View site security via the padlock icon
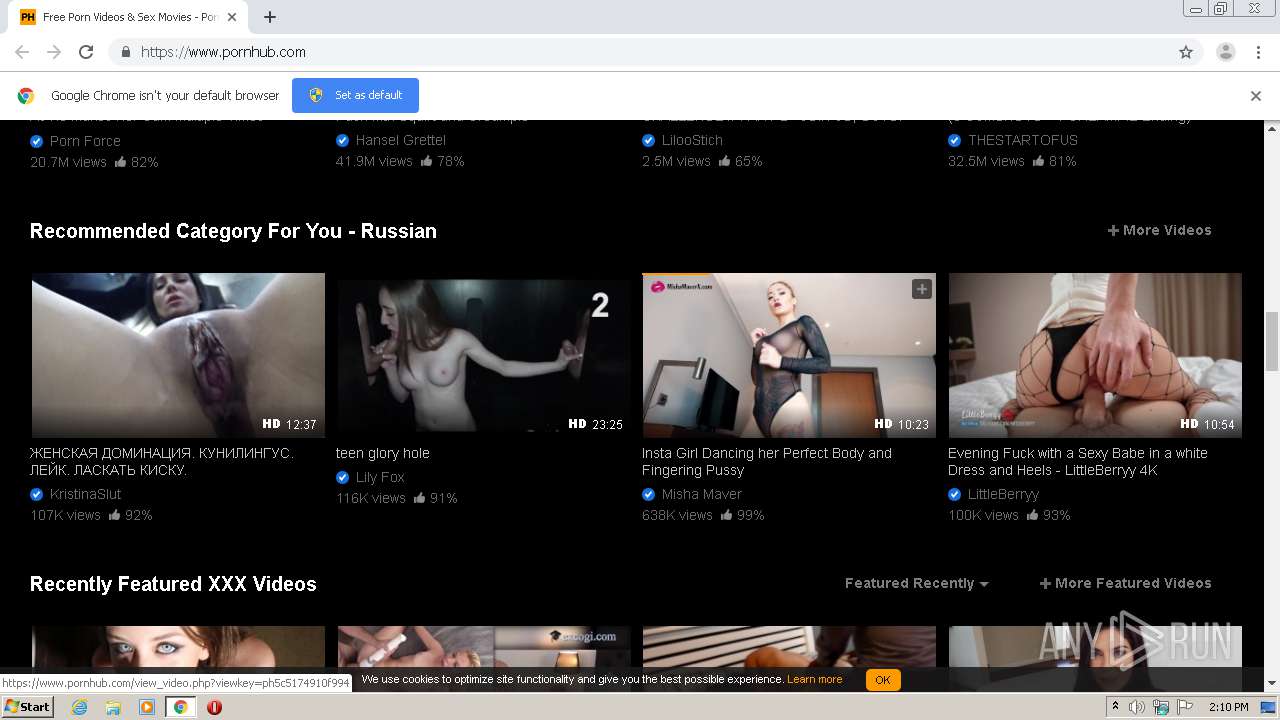The image size is (1280, 720). pyautogui.click(x=125, y=52)
